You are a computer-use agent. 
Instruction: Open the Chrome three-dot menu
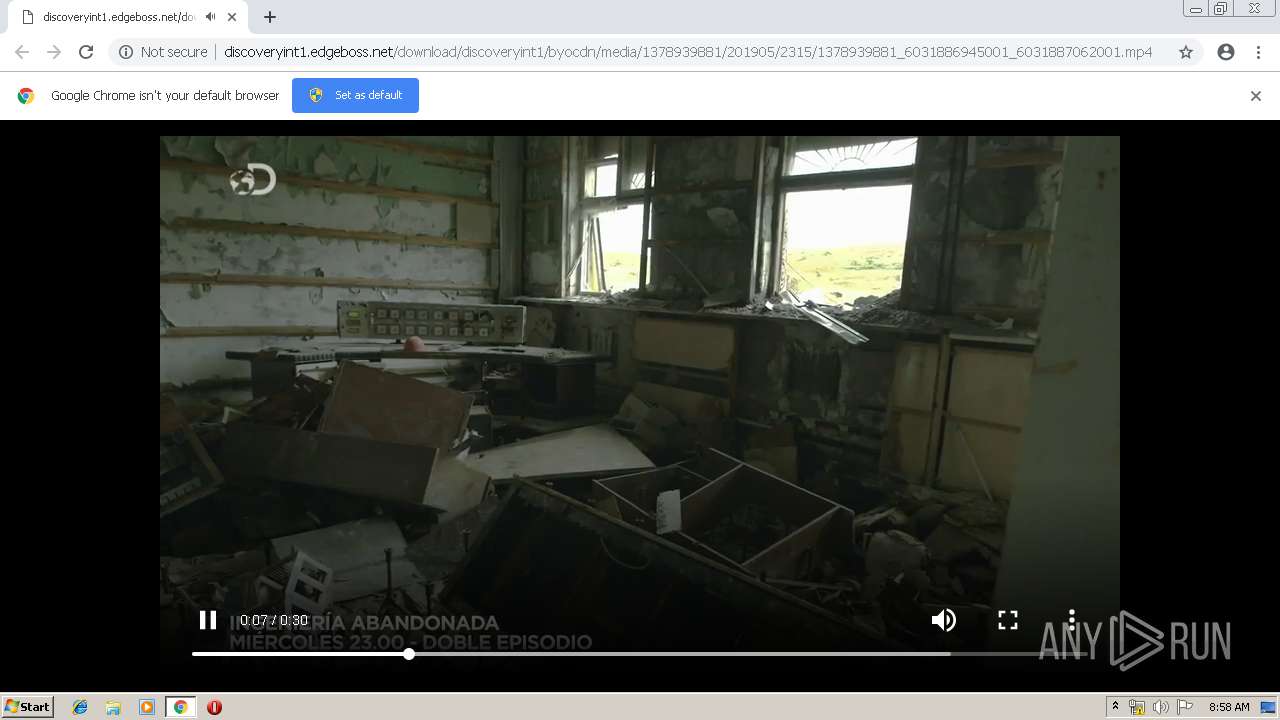pyautogui.click(x=1258, y=52)
